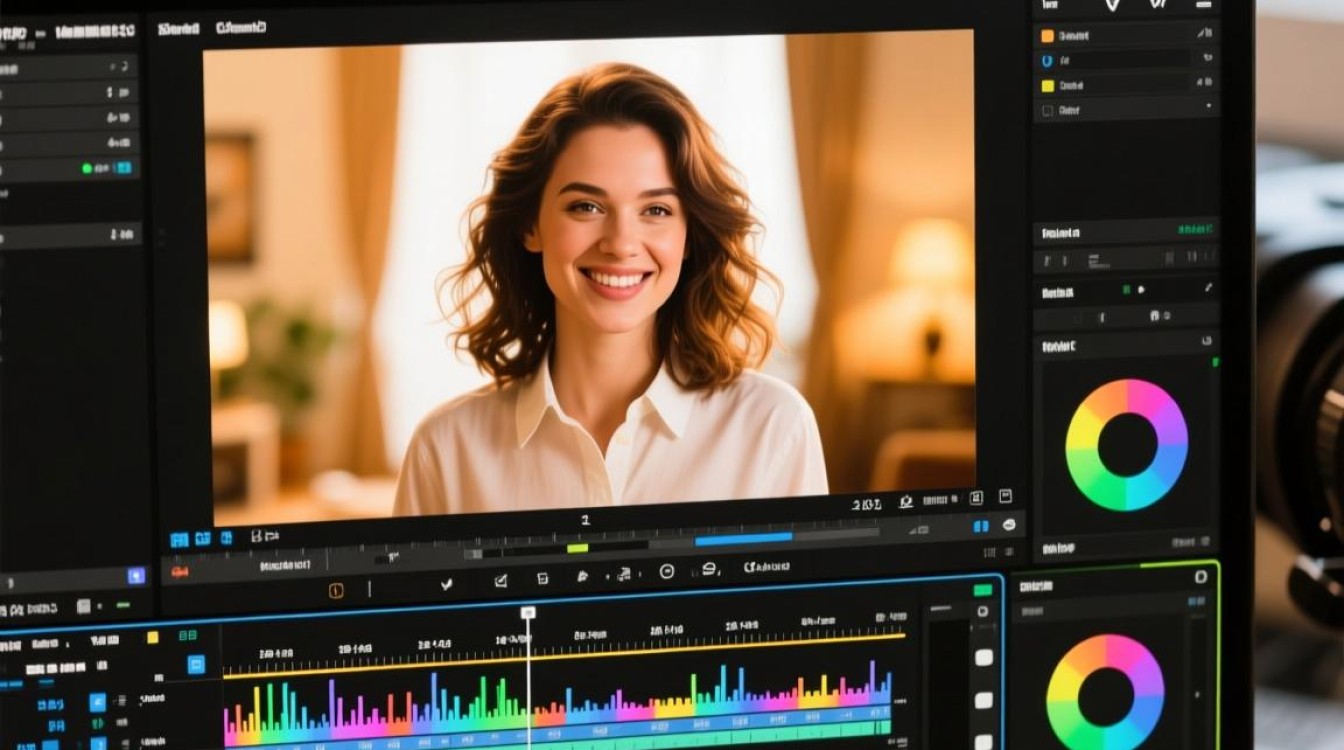Open the expand icon above the upper color wheel

(x=1206, y=342)
